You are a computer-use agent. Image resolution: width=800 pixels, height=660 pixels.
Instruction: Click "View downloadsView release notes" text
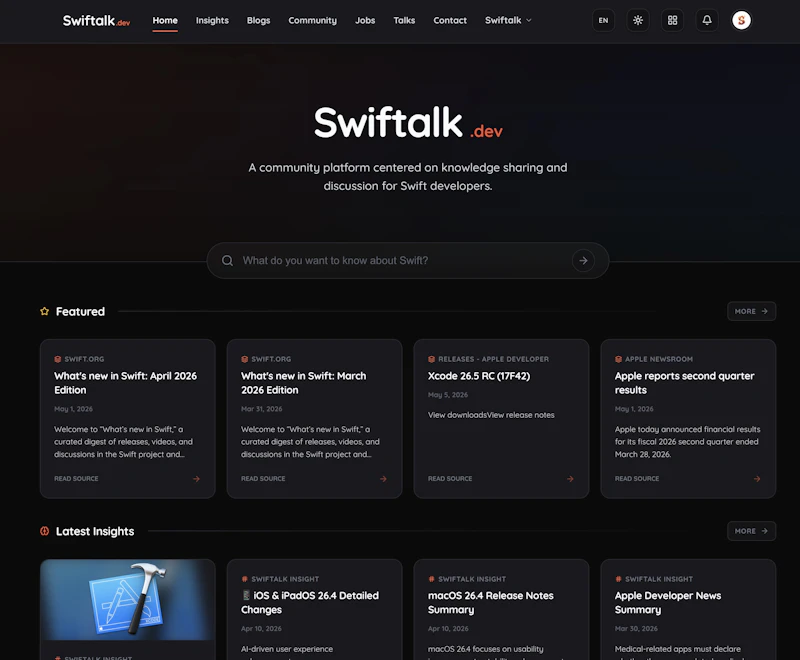pos(491,415)
